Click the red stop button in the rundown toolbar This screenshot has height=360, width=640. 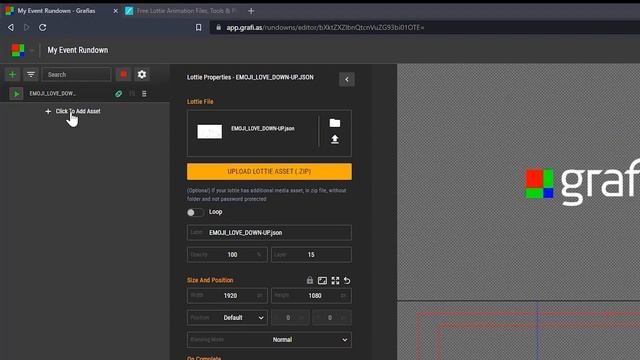click(x=123, y=74)
